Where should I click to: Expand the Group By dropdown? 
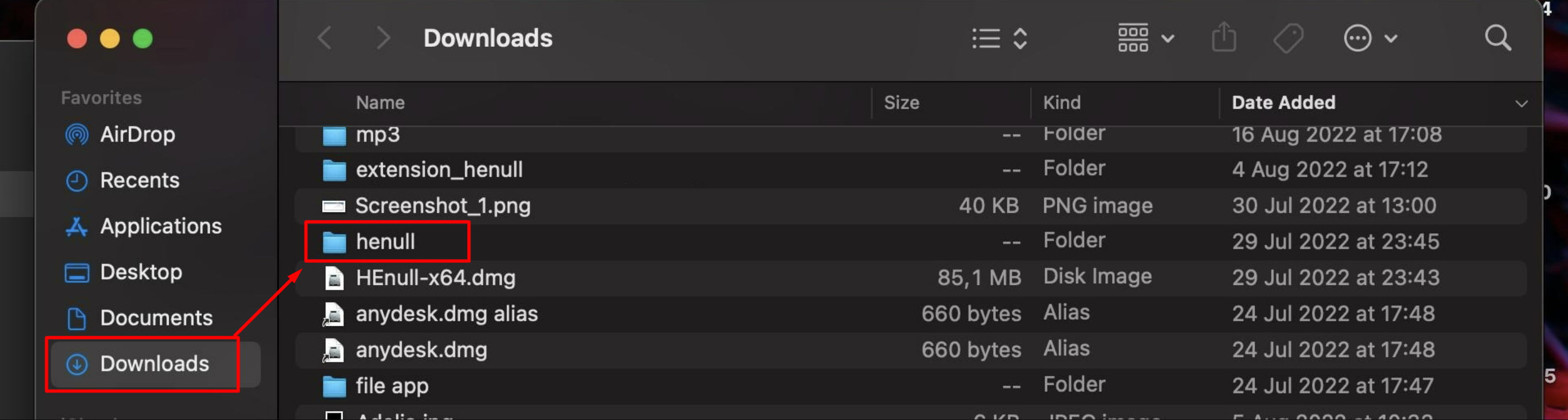[x=1146, y=39]
